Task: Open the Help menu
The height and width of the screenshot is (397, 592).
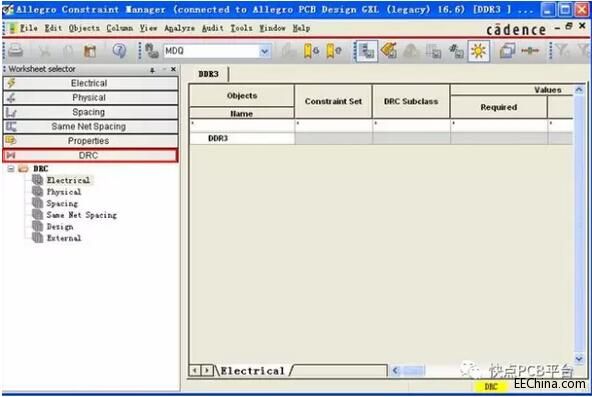Action: (x=301, y=28)
